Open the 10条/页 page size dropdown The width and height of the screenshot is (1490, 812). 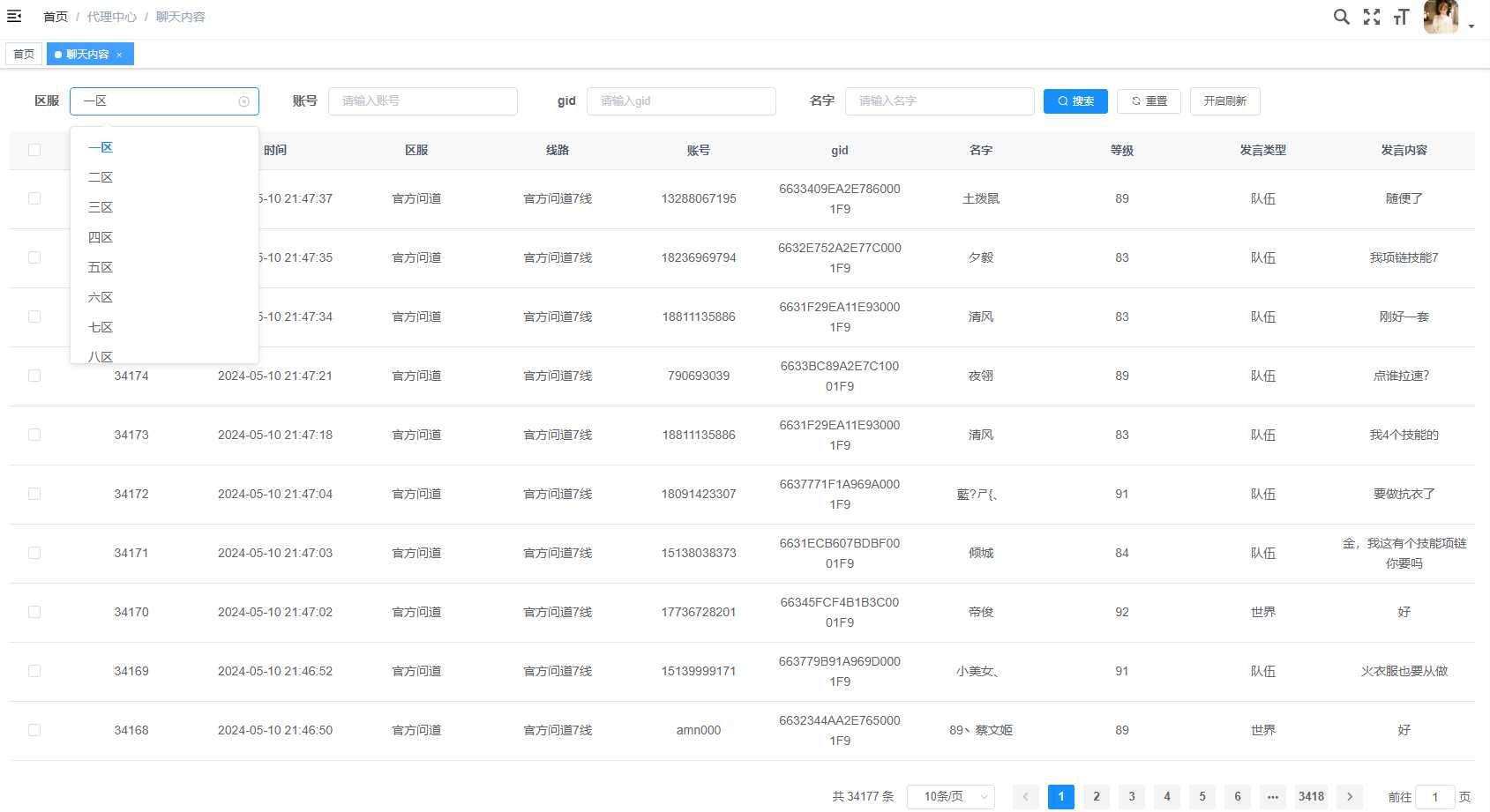tap(951, 796)
